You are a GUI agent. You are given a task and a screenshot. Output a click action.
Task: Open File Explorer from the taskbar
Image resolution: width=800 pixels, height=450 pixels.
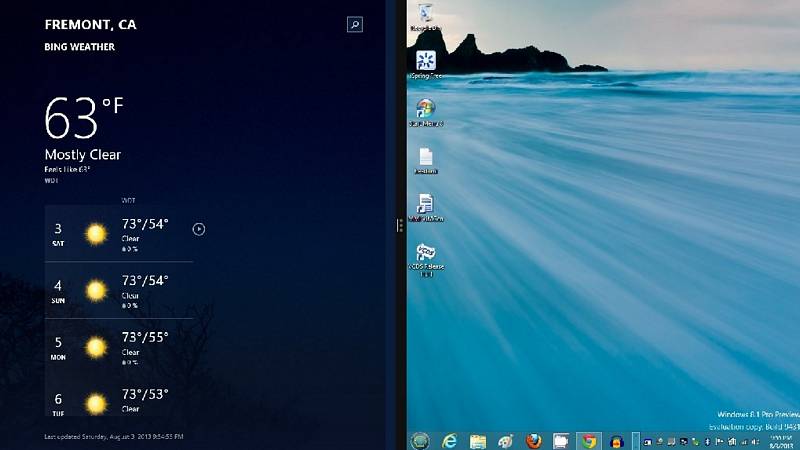coord(479,440)
